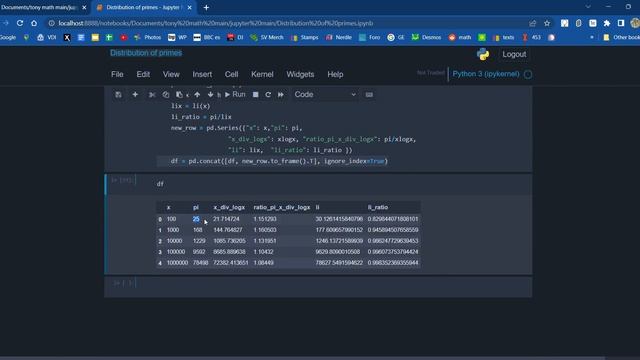Screen dimensions: 640x360
Task: Click the pi value 25 in row 0
Action: point(196,219)
